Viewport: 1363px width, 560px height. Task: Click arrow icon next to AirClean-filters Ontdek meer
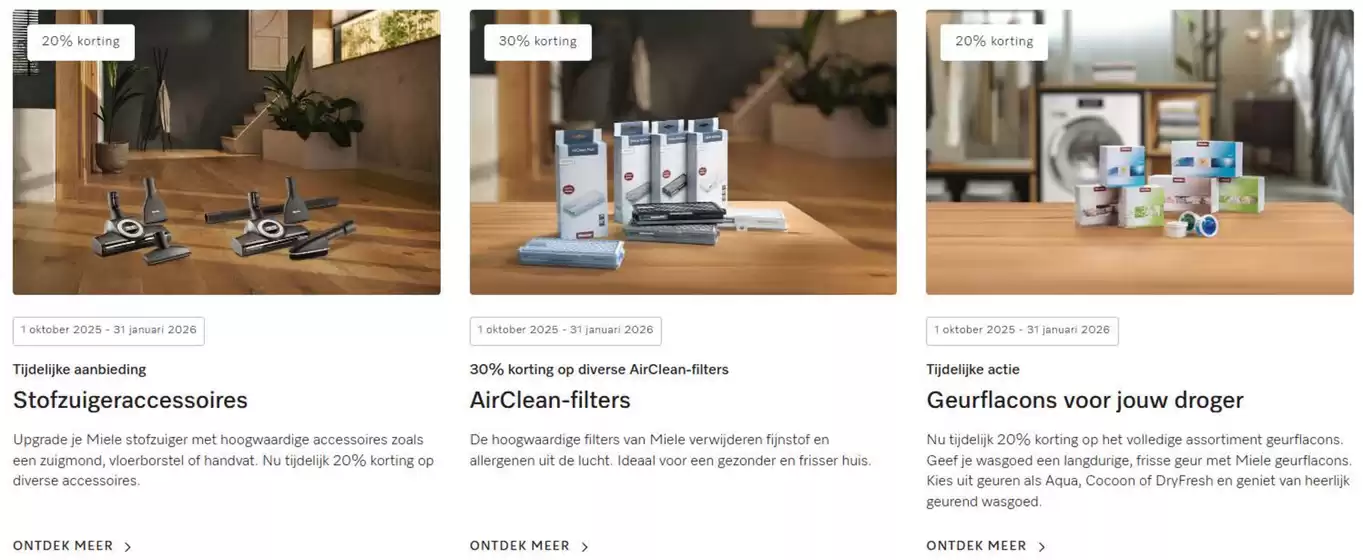585,547
